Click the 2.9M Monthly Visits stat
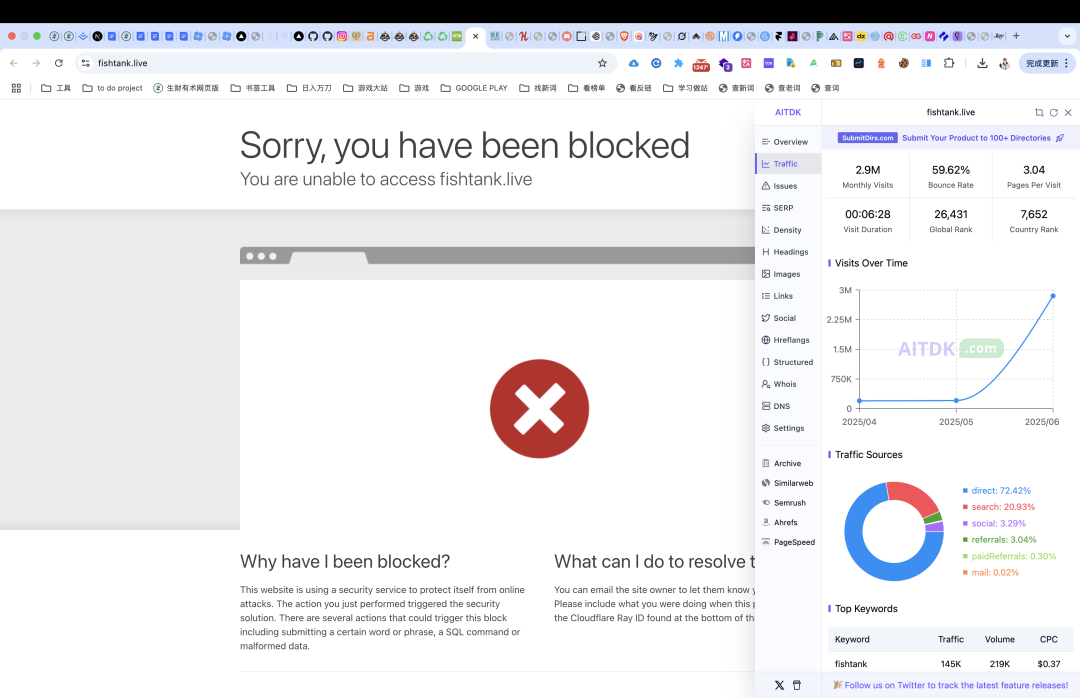 click(868, 176)
